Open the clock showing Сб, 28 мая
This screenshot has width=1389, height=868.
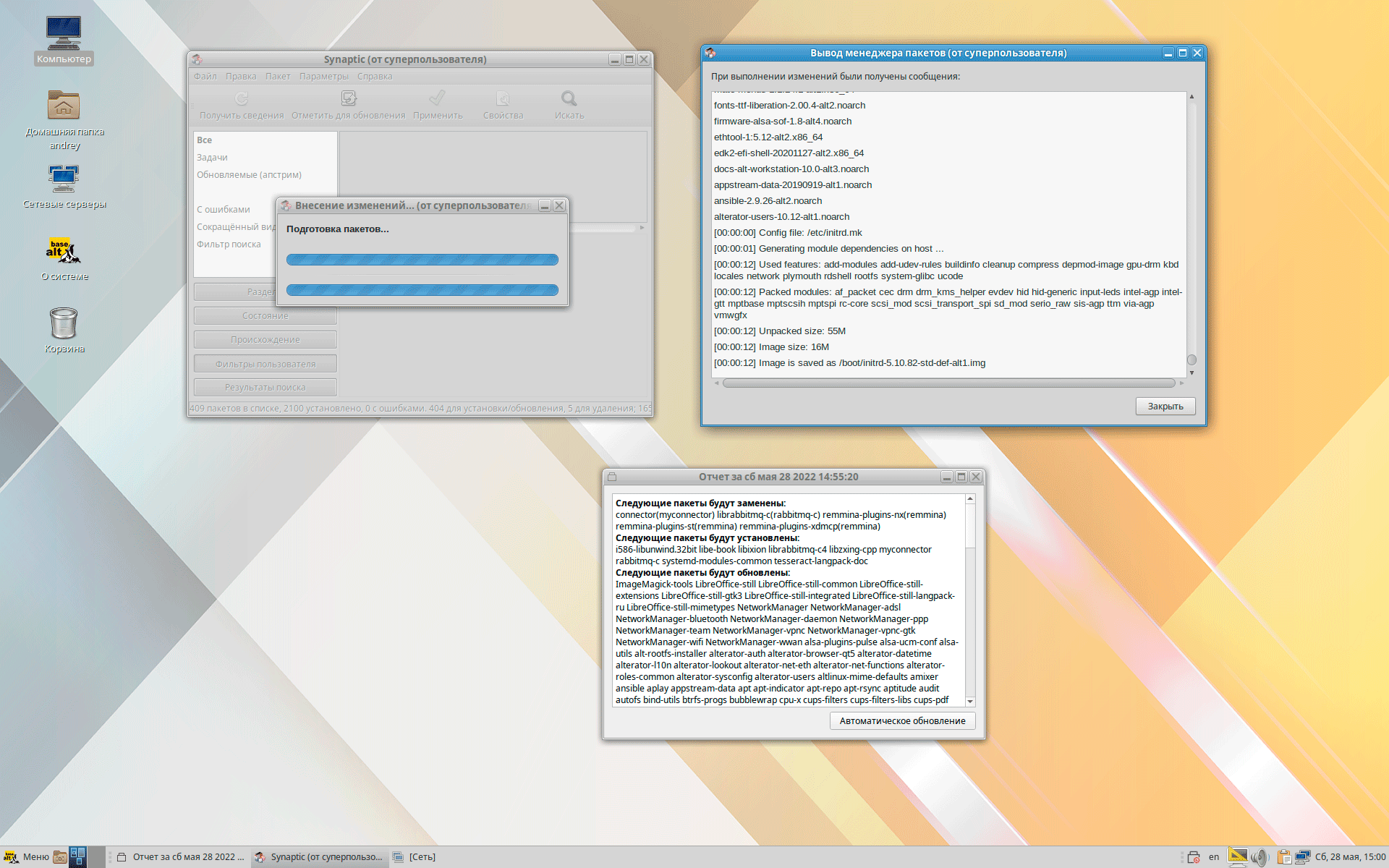point(1350,857)
